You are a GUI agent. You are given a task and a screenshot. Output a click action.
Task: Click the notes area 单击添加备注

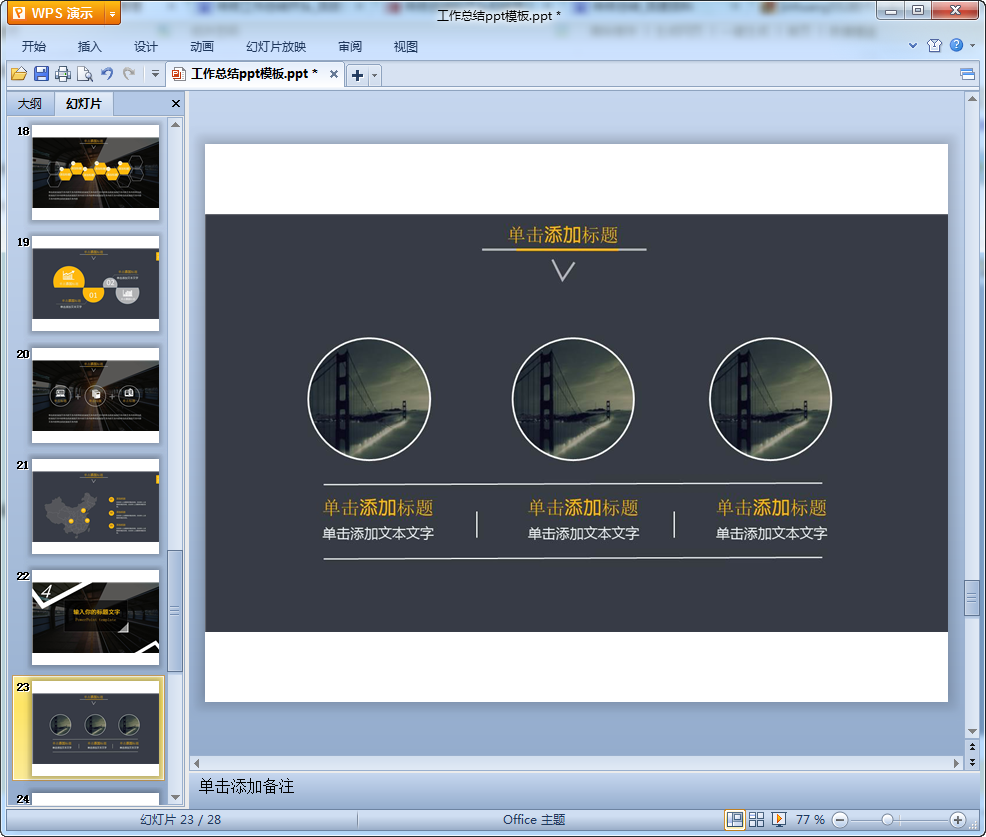(x=246, y=786)
